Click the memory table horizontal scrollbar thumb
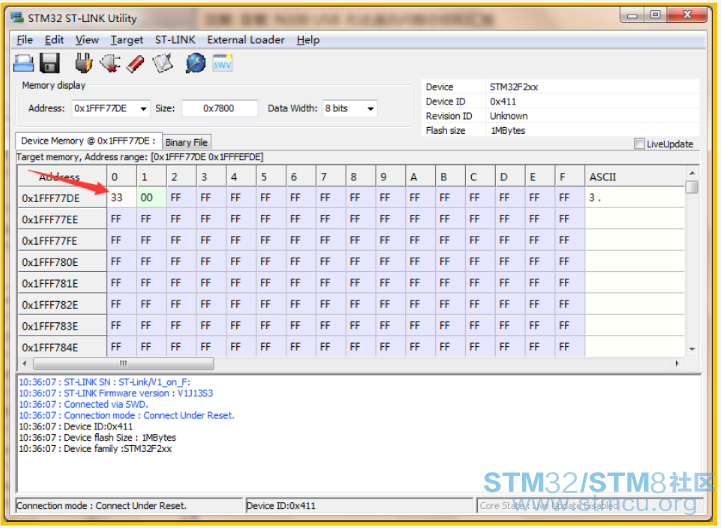This screenshot has height=528, width=721. click(123, 363)
